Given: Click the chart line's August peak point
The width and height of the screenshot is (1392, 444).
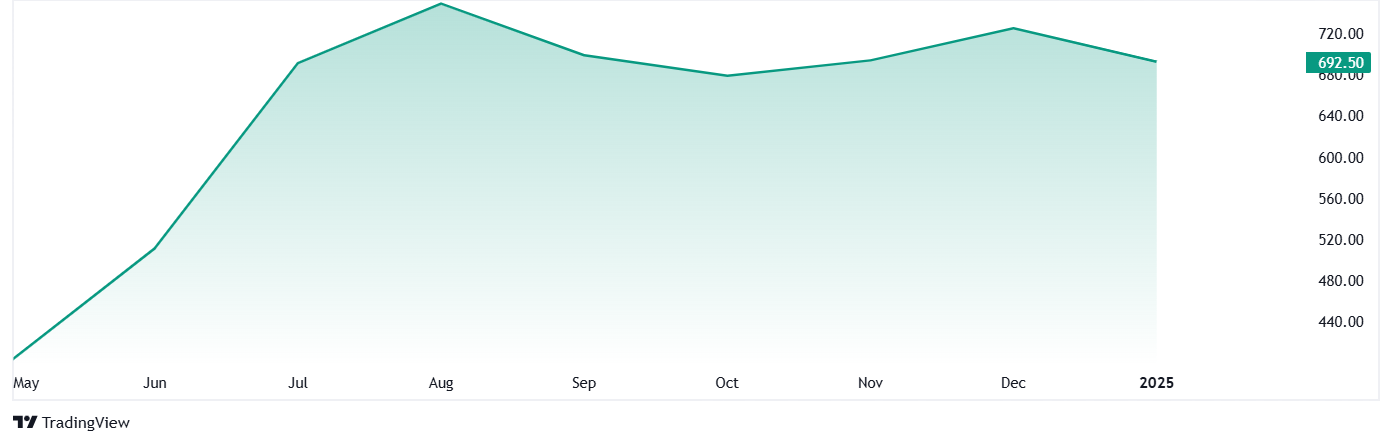Looking at the screenshot, I should (x=441, y=4).
